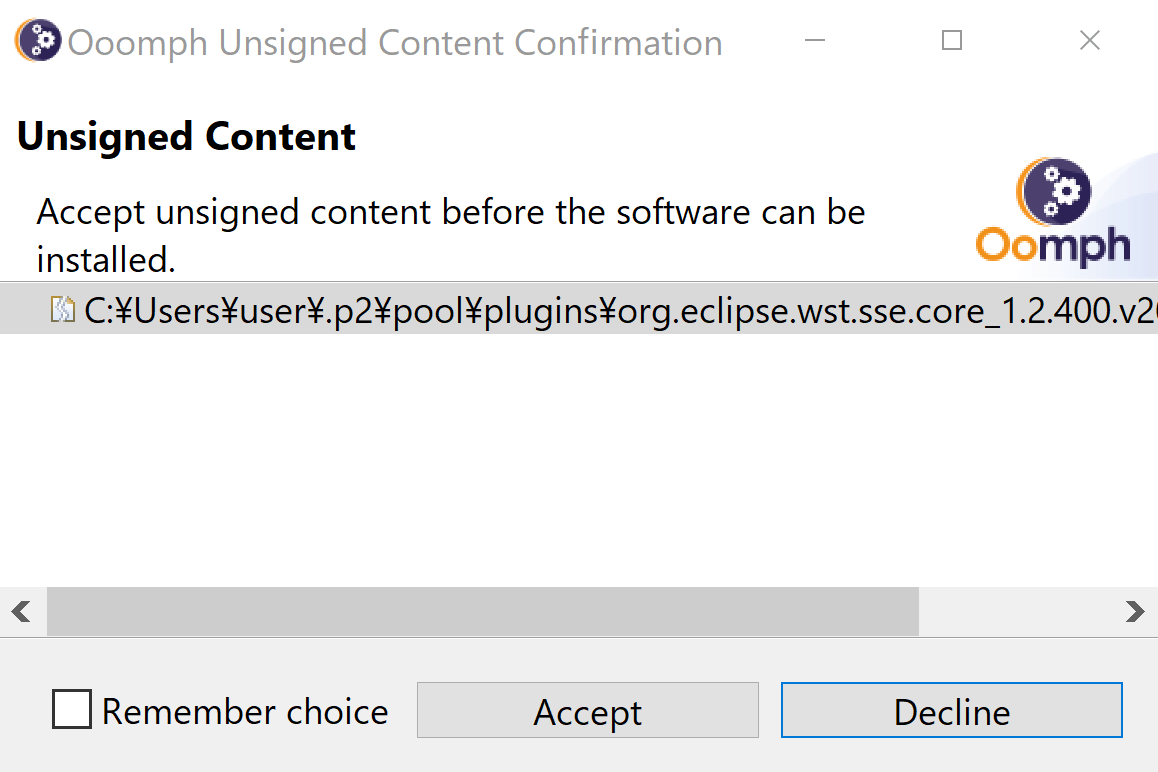The width and height of the screenshot is (1158, 772).
Task: Minimize the Oomph confirmation dialog
Action: 815,41
